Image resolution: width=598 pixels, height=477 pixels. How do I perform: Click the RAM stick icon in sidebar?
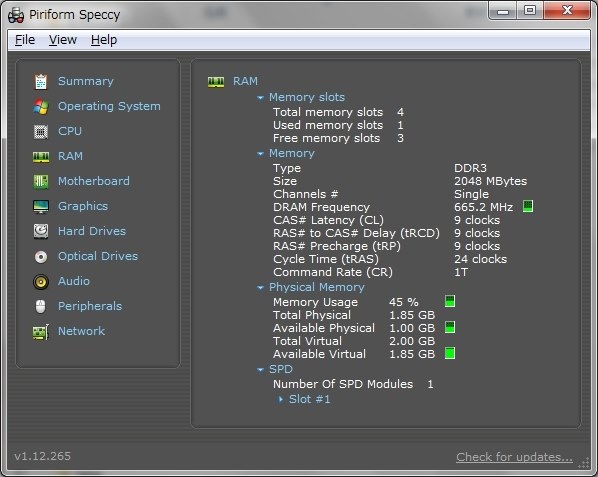pos(41,157)
